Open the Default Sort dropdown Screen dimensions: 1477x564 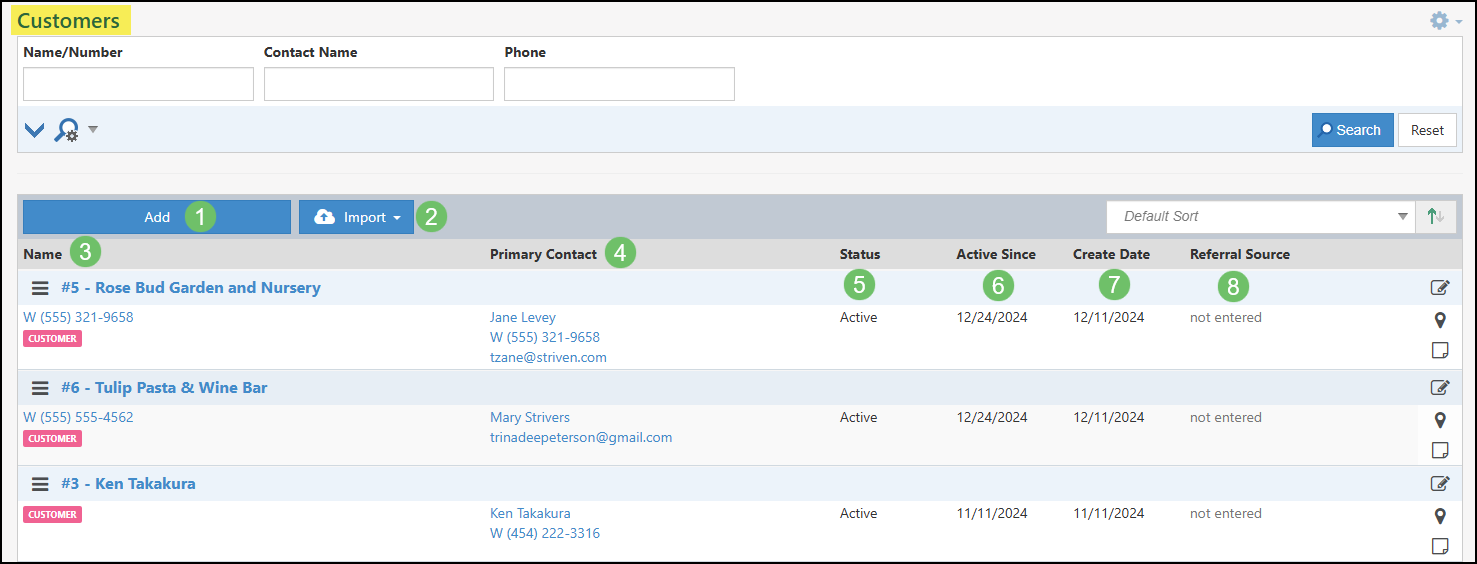point(1260,217)
